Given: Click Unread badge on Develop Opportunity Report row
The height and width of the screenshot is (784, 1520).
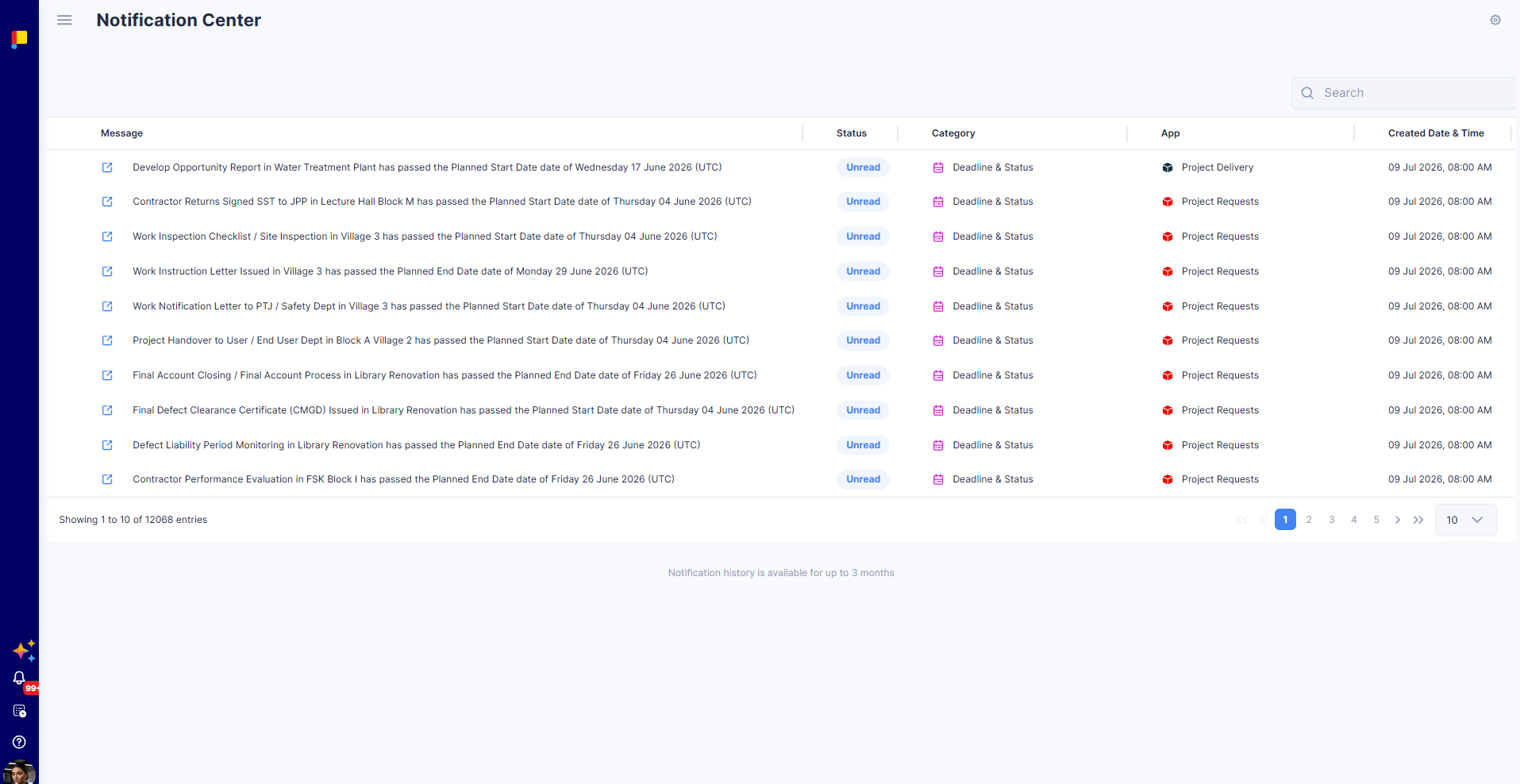Looking at the screenshot, I should point(863,167).
